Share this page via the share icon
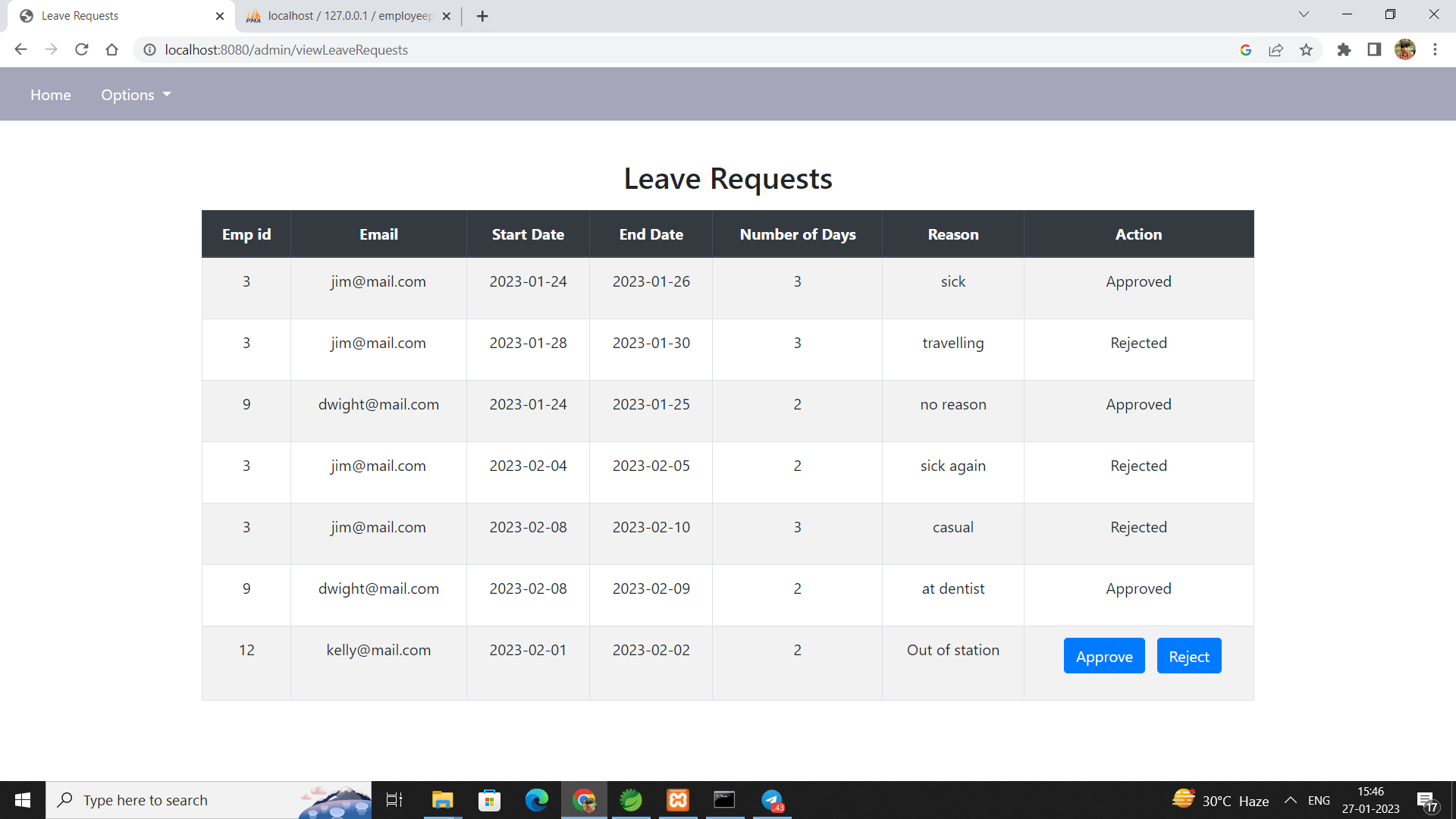1456x819 pixels. coord(1276,49)
